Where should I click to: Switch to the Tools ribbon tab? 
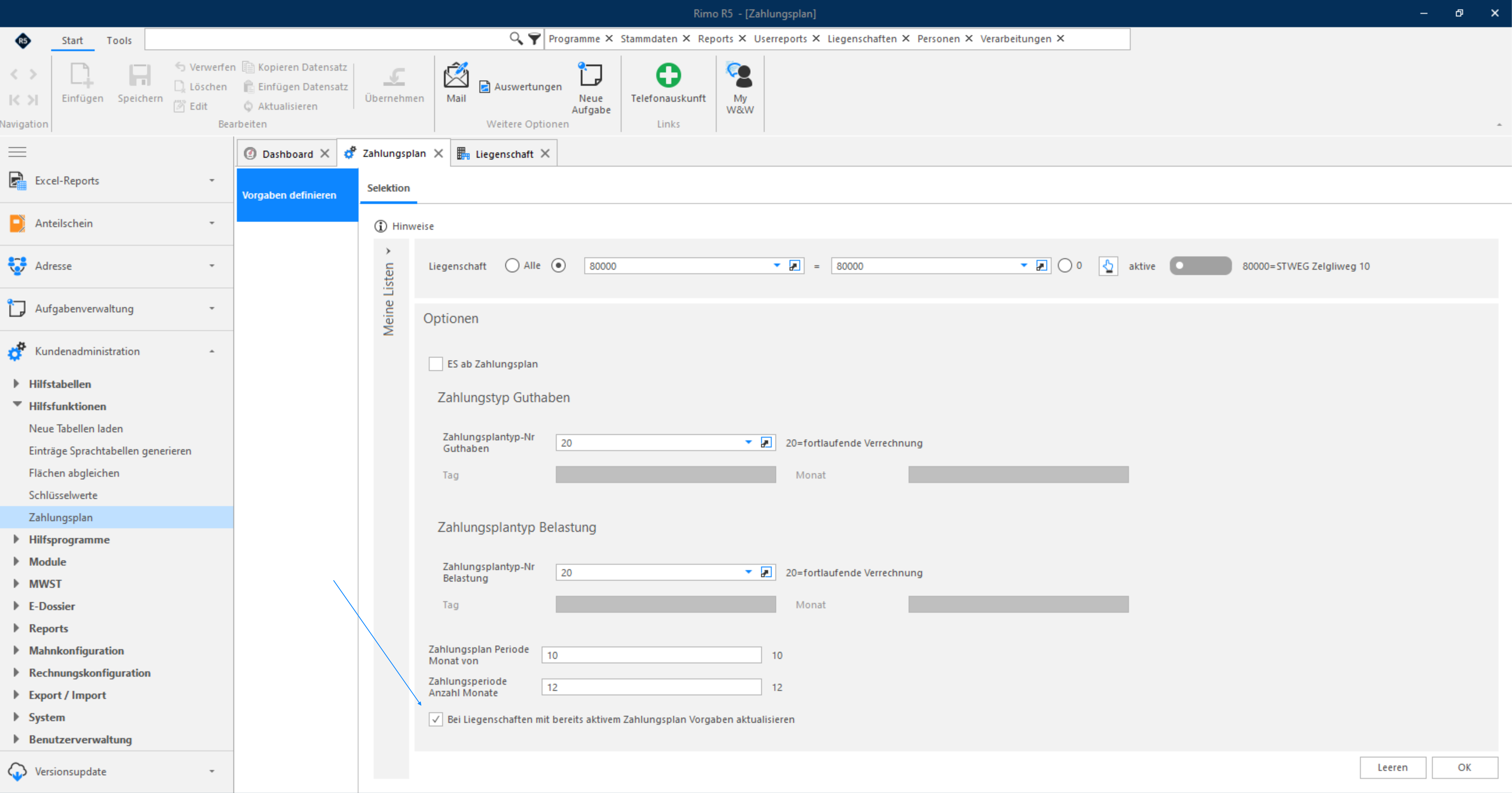point(119,41)
